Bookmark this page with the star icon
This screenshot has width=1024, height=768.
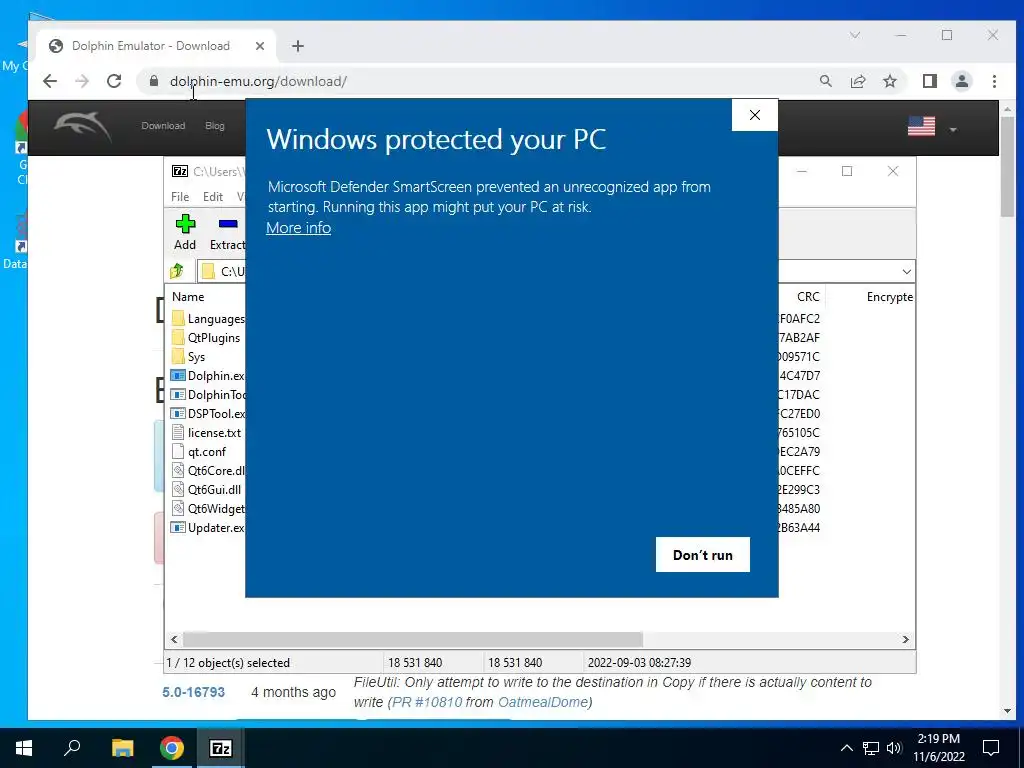[x=890, y=81]
